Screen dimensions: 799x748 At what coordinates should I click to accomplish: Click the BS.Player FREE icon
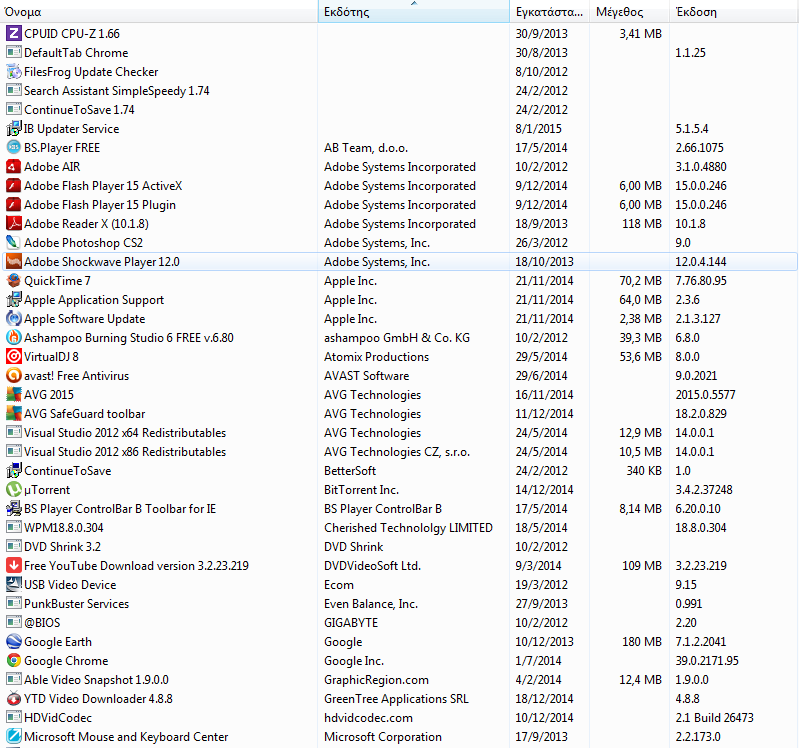point(14,148)
